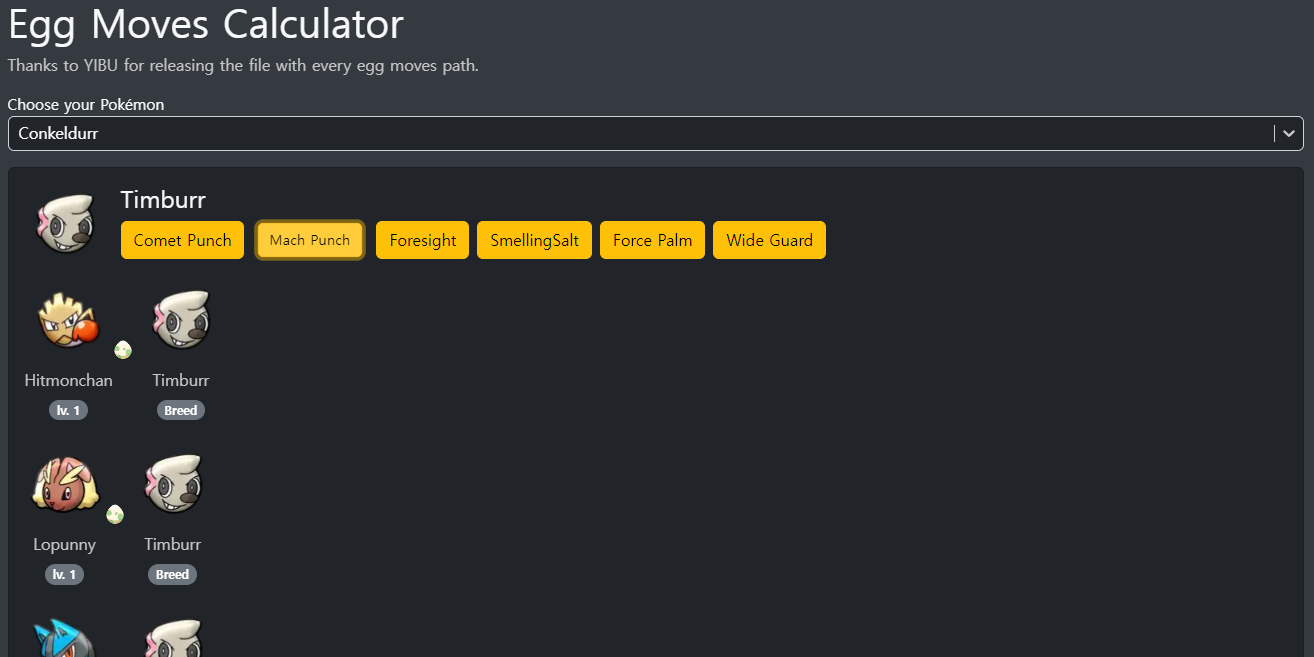Screen dimensions: 1314x657
Task: Click the Lopunny sprite icon
Action: coord(65,485)
